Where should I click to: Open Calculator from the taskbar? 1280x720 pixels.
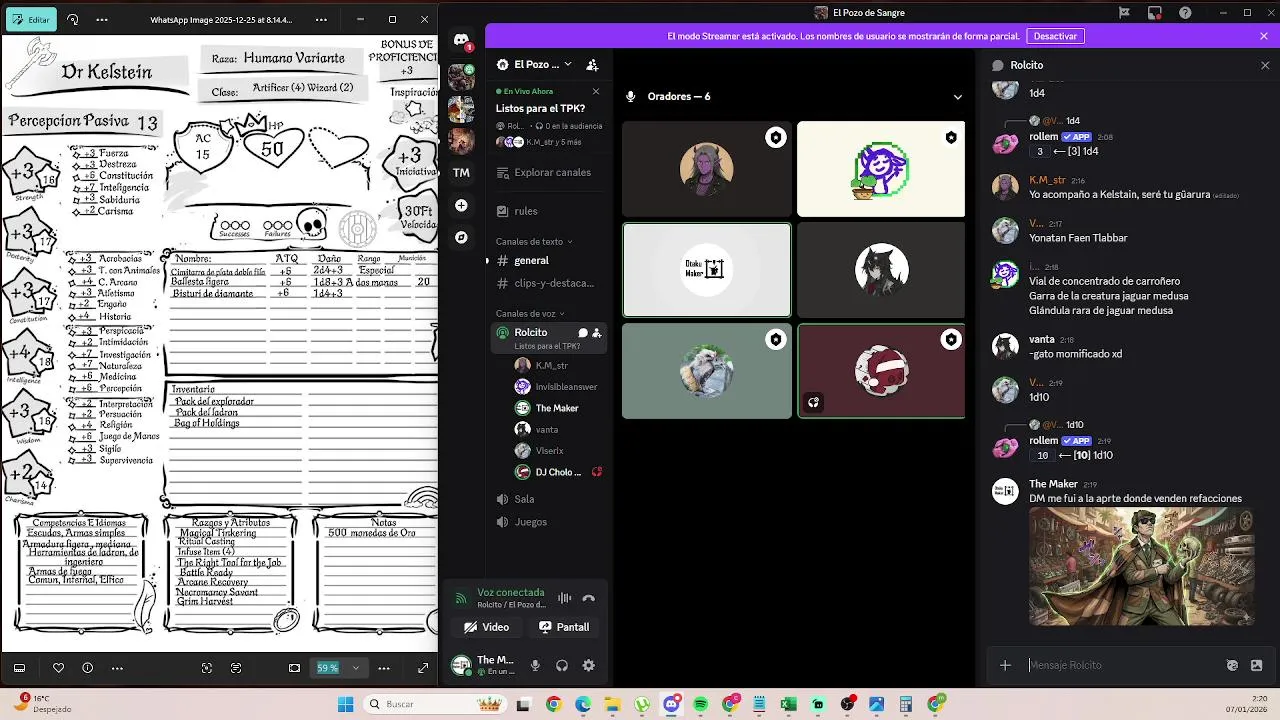pyautogui.click(x=906, y=704)
